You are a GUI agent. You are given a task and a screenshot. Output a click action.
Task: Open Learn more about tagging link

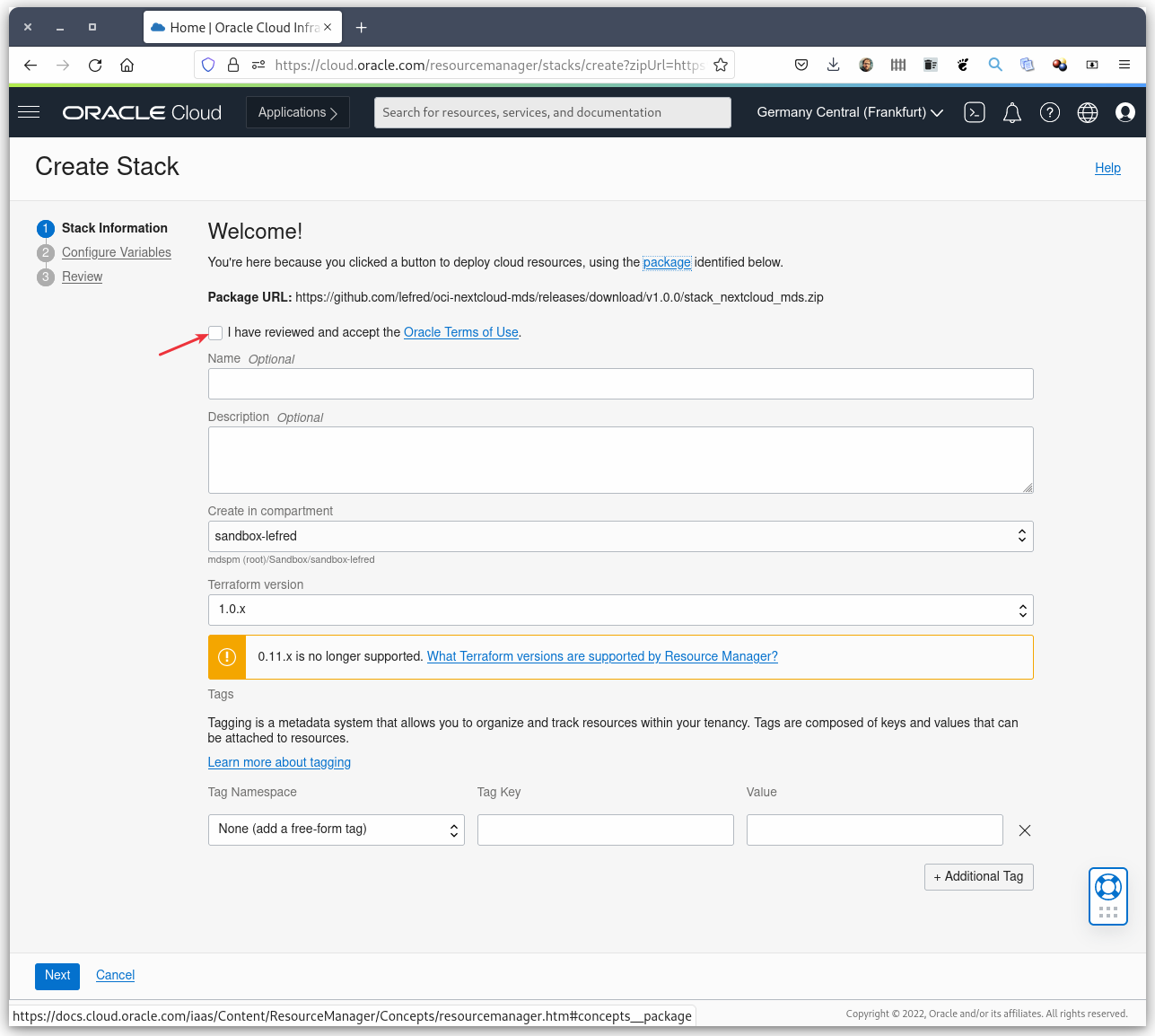(x=279, y=762)
